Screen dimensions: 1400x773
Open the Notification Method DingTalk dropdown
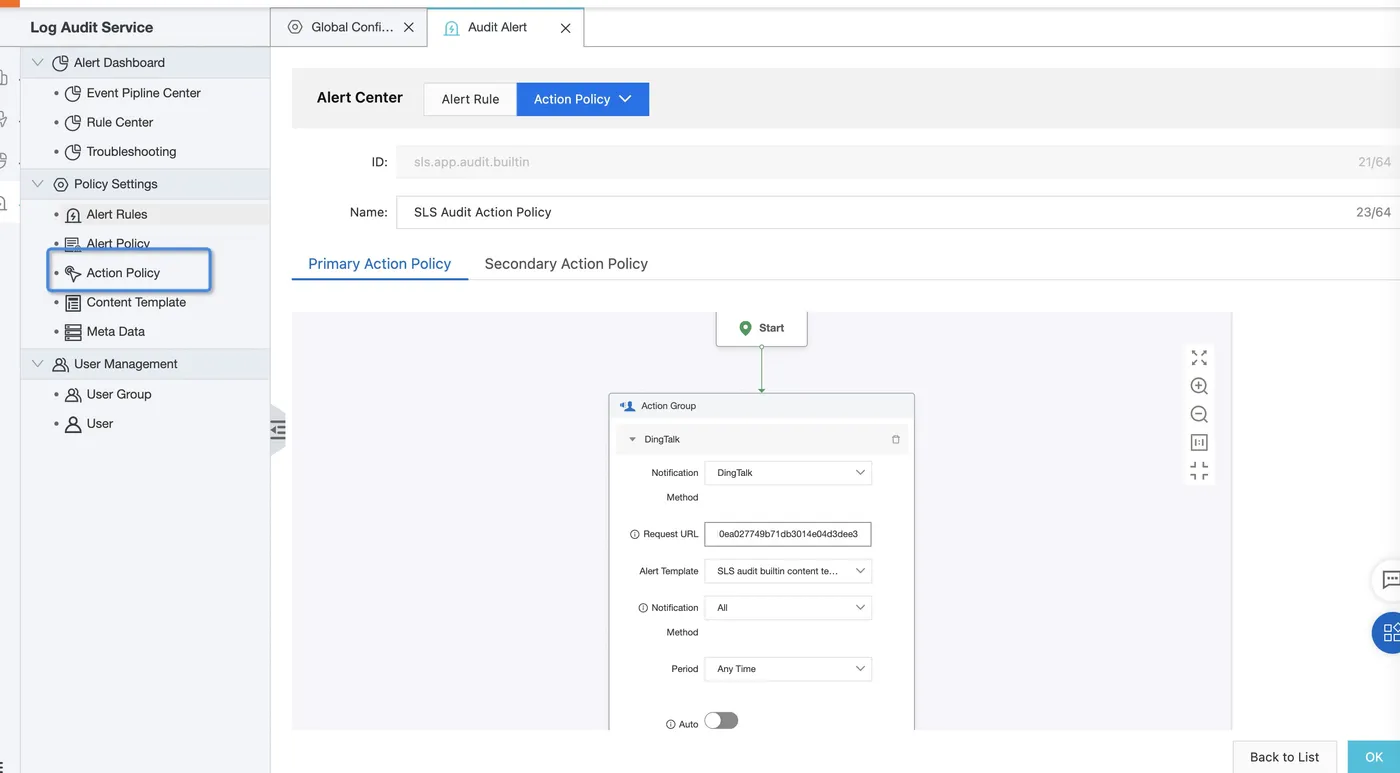788,472
